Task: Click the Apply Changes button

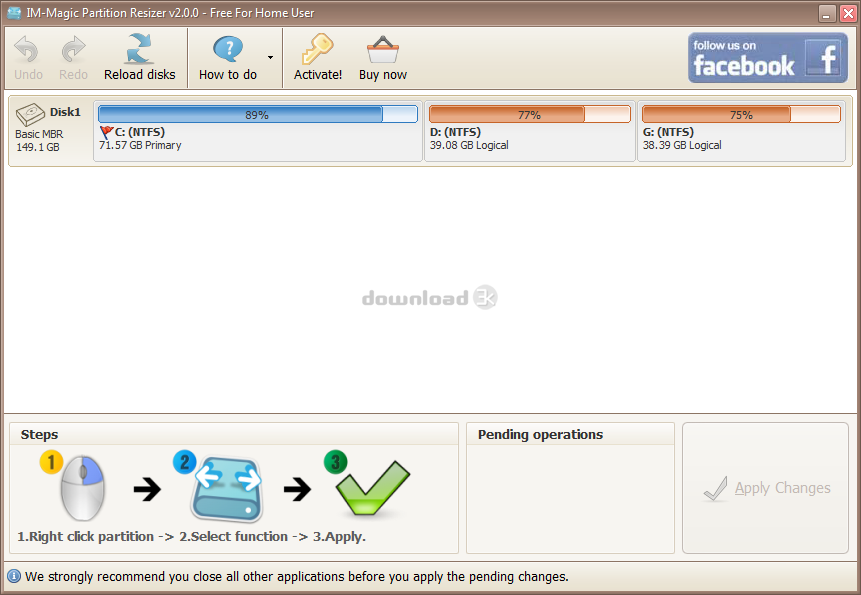Action: [x=765, y=488]
